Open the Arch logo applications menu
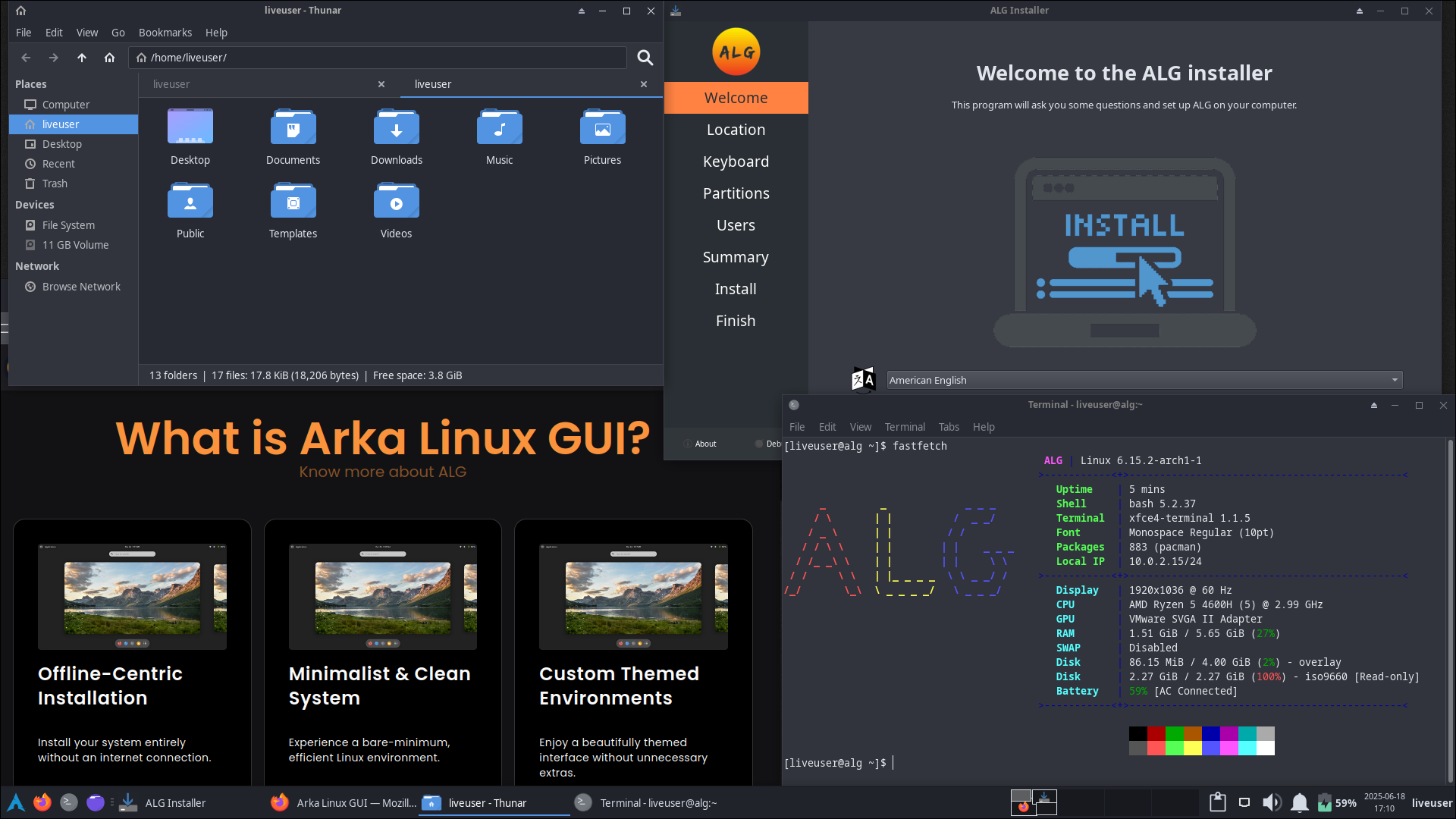1456x819 pixels. [15, 802]
